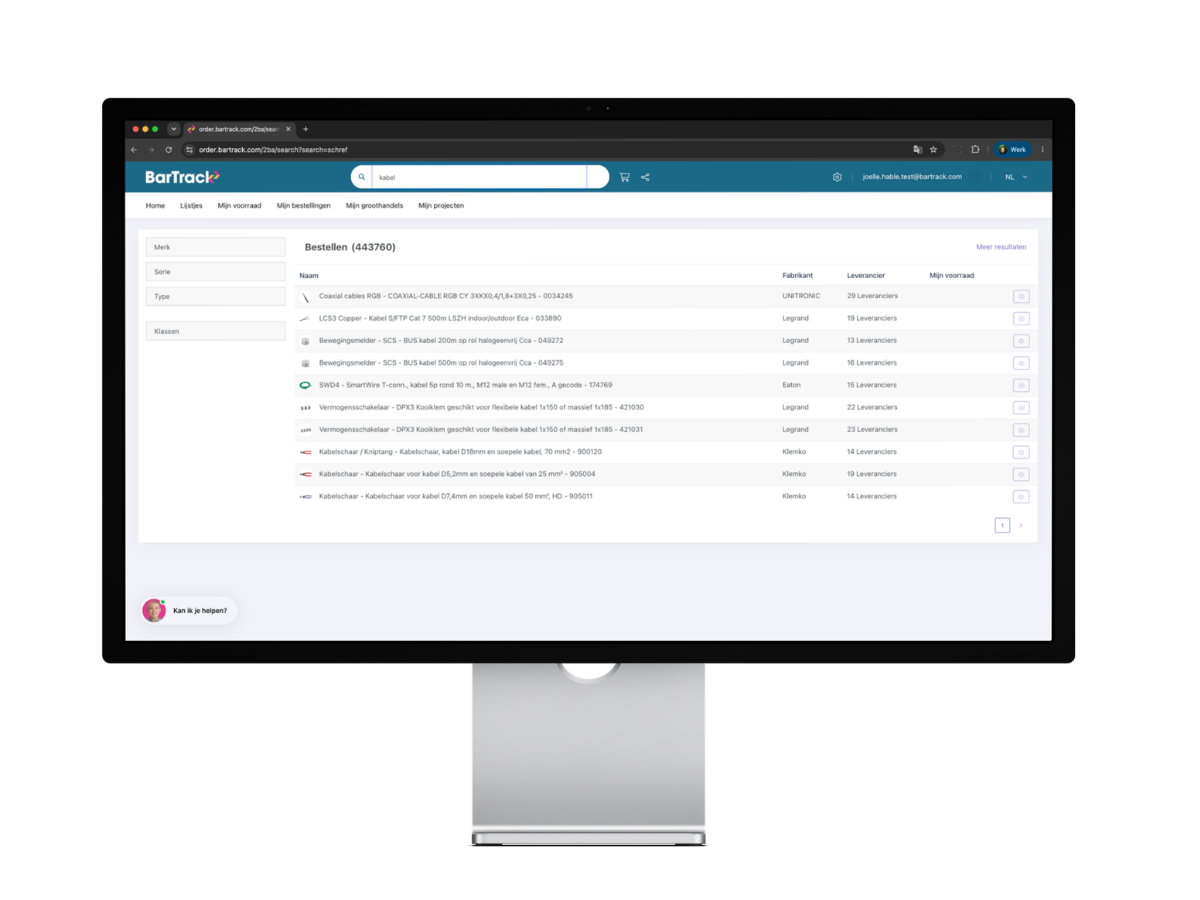Reload the page with refresh icon
Viewport: 1200px width, 900px height.
click(x=168, y=150)
